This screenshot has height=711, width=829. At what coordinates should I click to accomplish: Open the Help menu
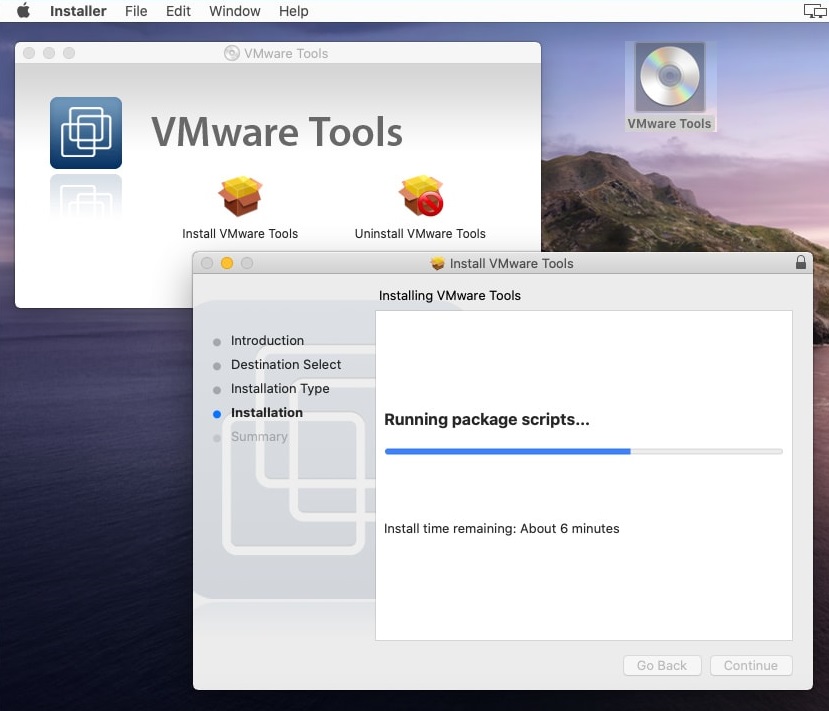pos(293,11)
